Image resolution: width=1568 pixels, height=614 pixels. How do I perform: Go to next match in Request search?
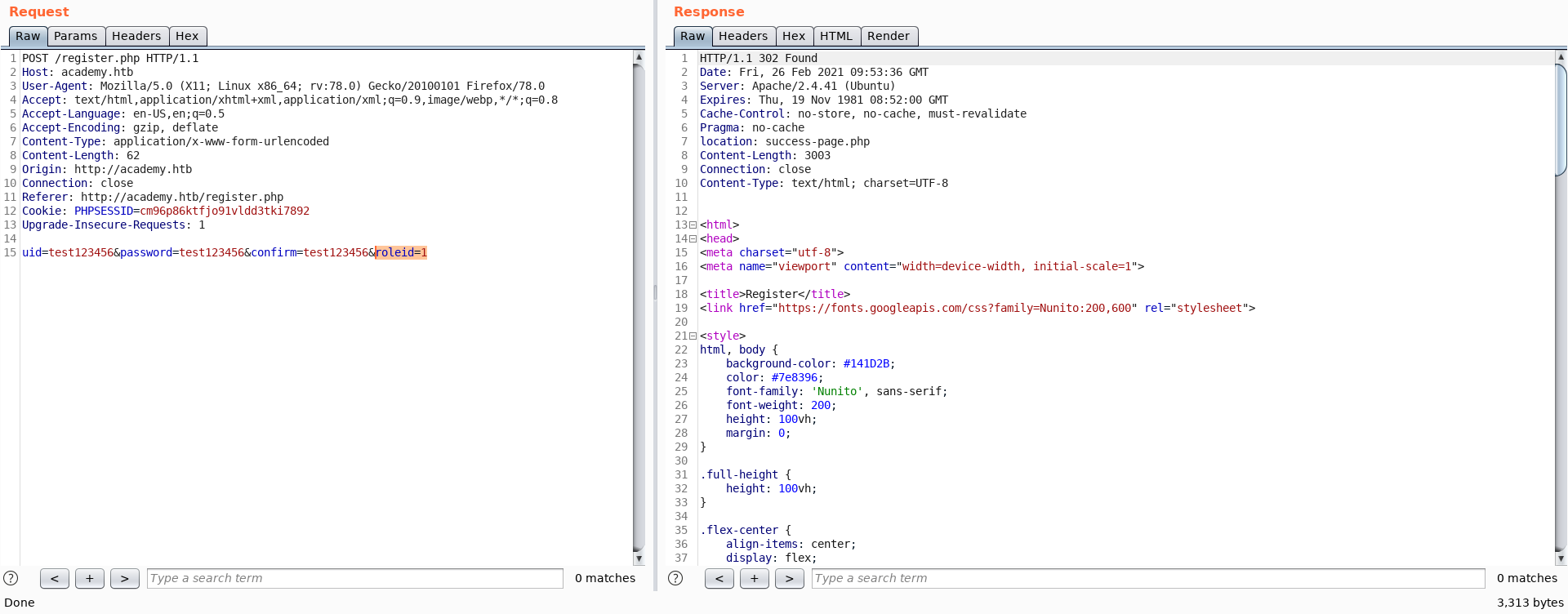124,578
